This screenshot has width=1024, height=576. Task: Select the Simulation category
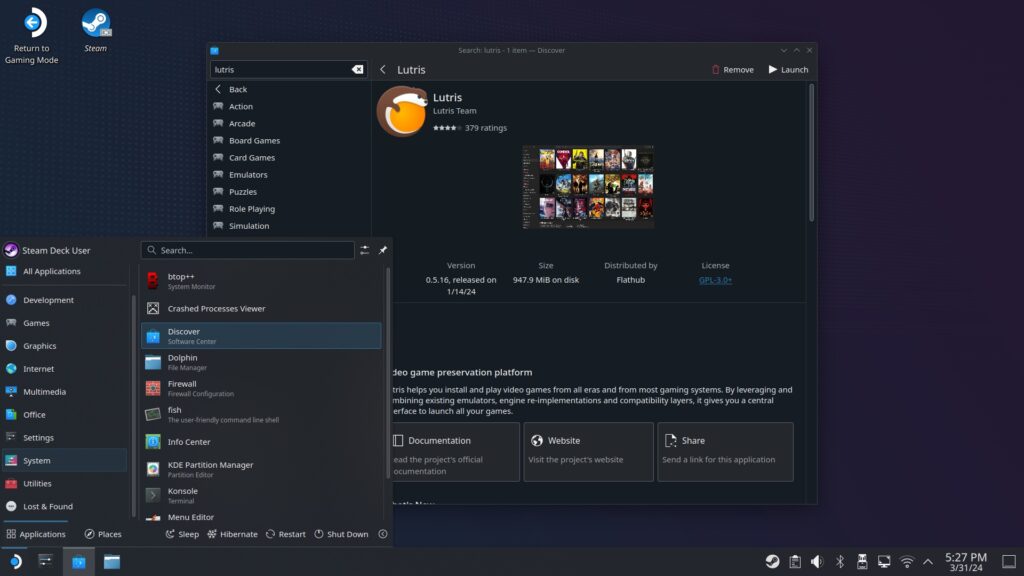[289, 225]
